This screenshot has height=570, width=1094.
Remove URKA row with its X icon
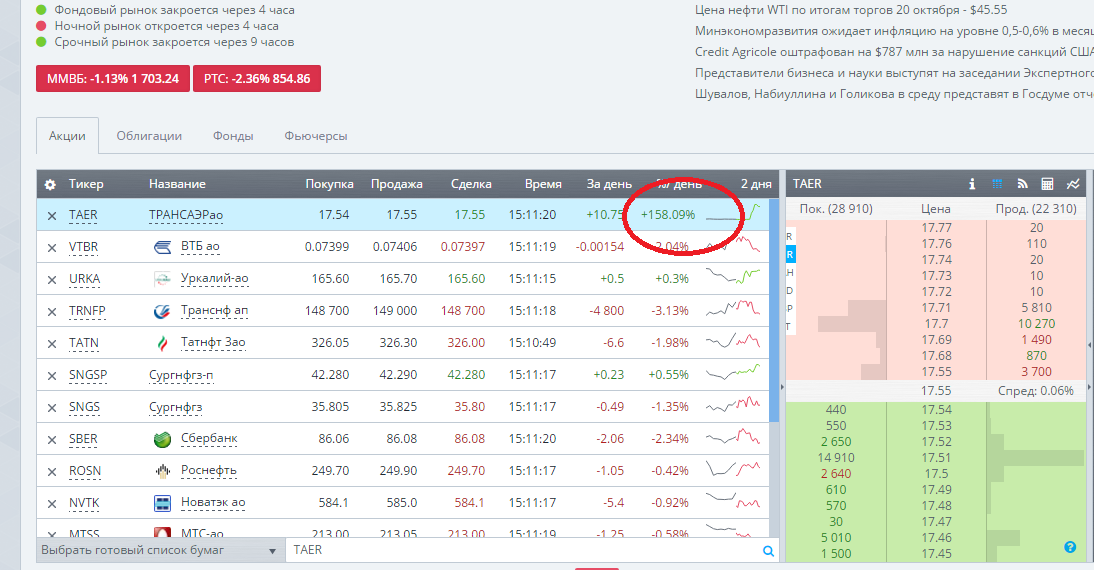pos(52,280)
